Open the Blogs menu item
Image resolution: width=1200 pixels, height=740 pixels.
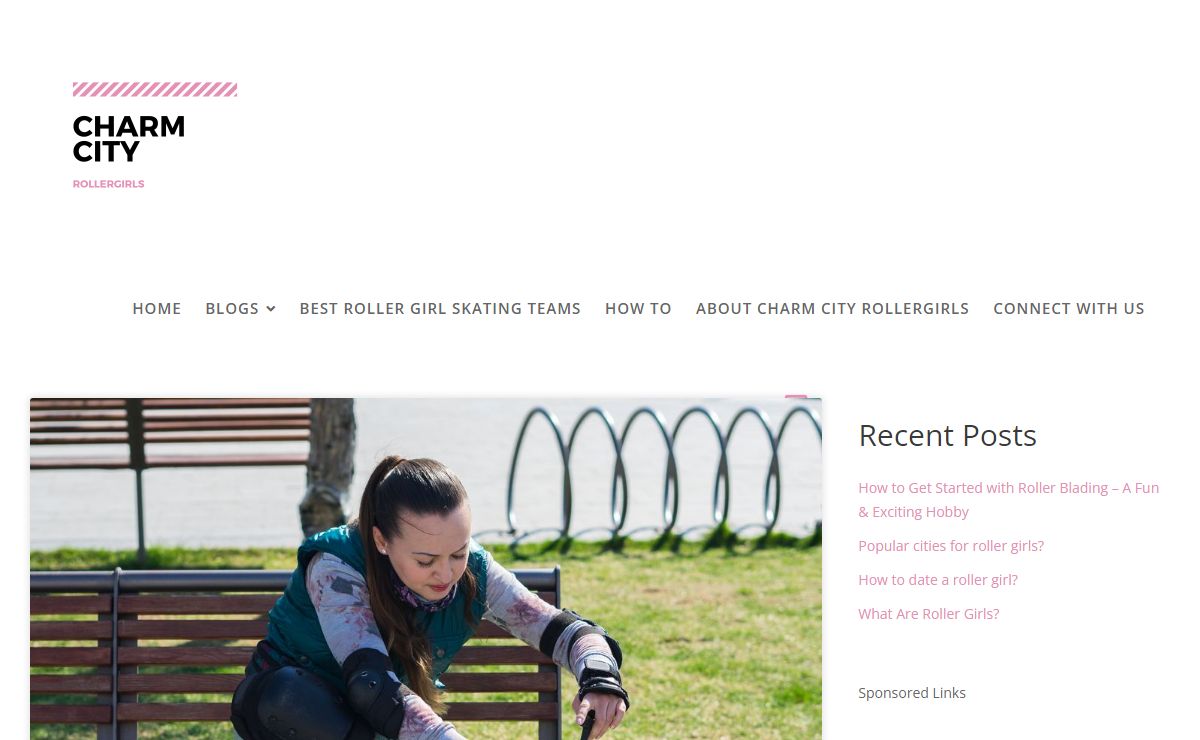[x=232, y=308]
